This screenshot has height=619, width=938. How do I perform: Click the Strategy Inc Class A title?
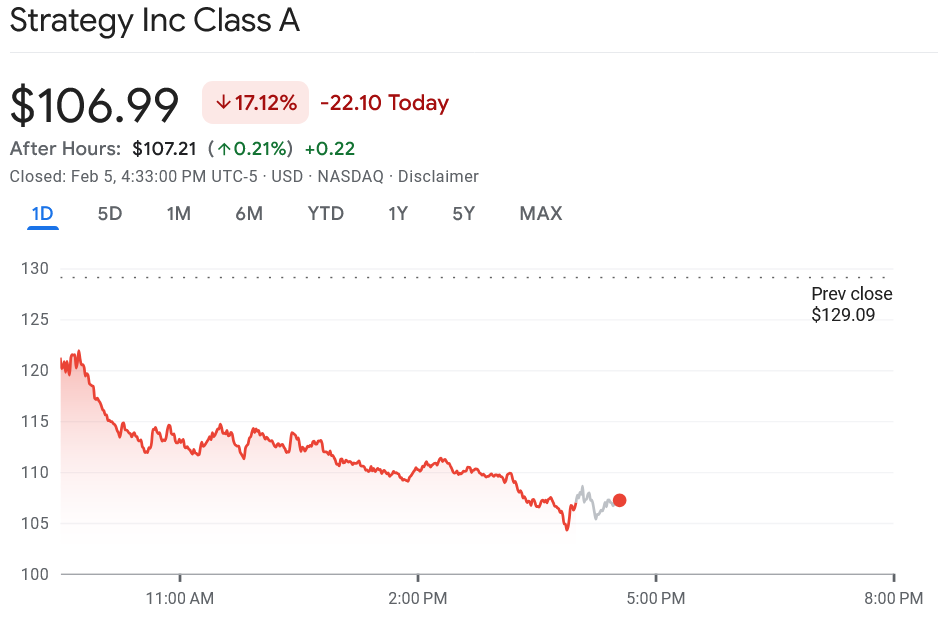click(x=154, y=20)
